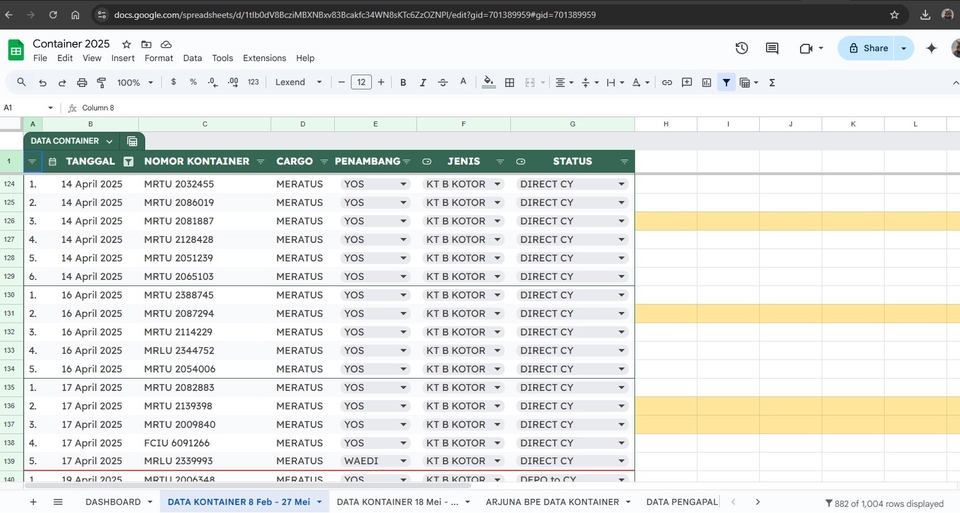Open Lexend font dropdown
This screenshot has width=960, height=513.
(x=298, y=82)
